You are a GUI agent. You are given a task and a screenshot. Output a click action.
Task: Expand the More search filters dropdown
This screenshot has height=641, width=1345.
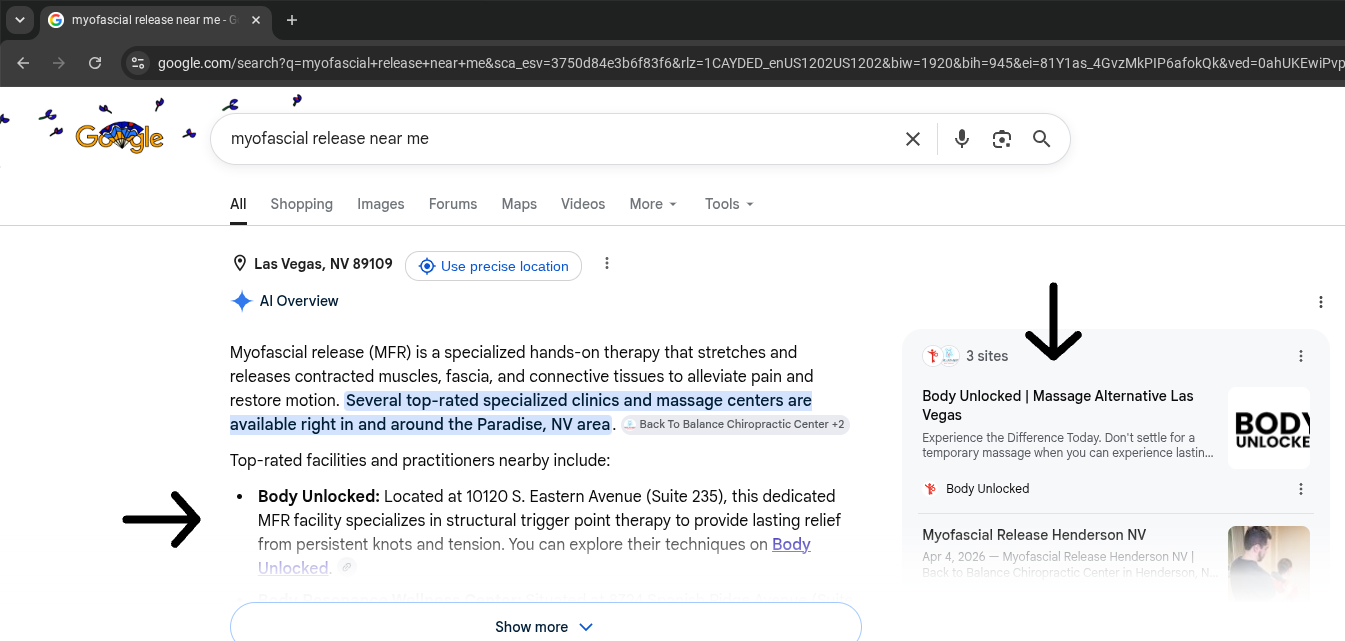click(653, 204)
